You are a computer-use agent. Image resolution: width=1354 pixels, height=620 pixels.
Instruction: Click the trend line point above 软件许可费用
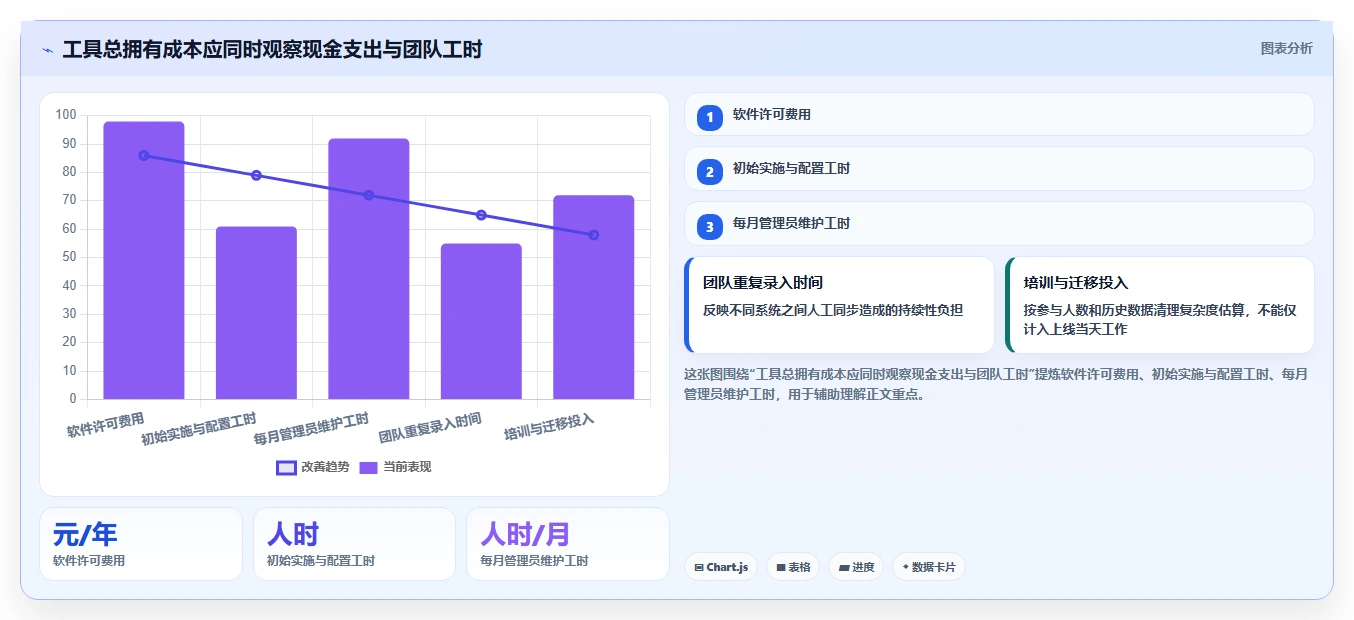pyautogui.click(x=144, y=155)
